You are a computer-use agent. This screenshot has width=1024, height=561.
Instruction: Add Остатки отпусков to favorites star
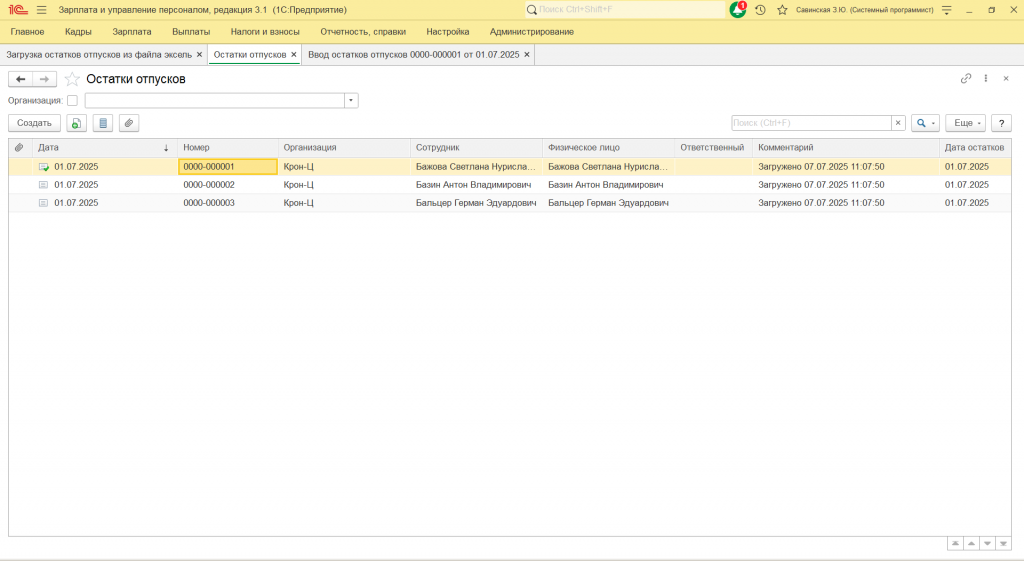point(72,79)
